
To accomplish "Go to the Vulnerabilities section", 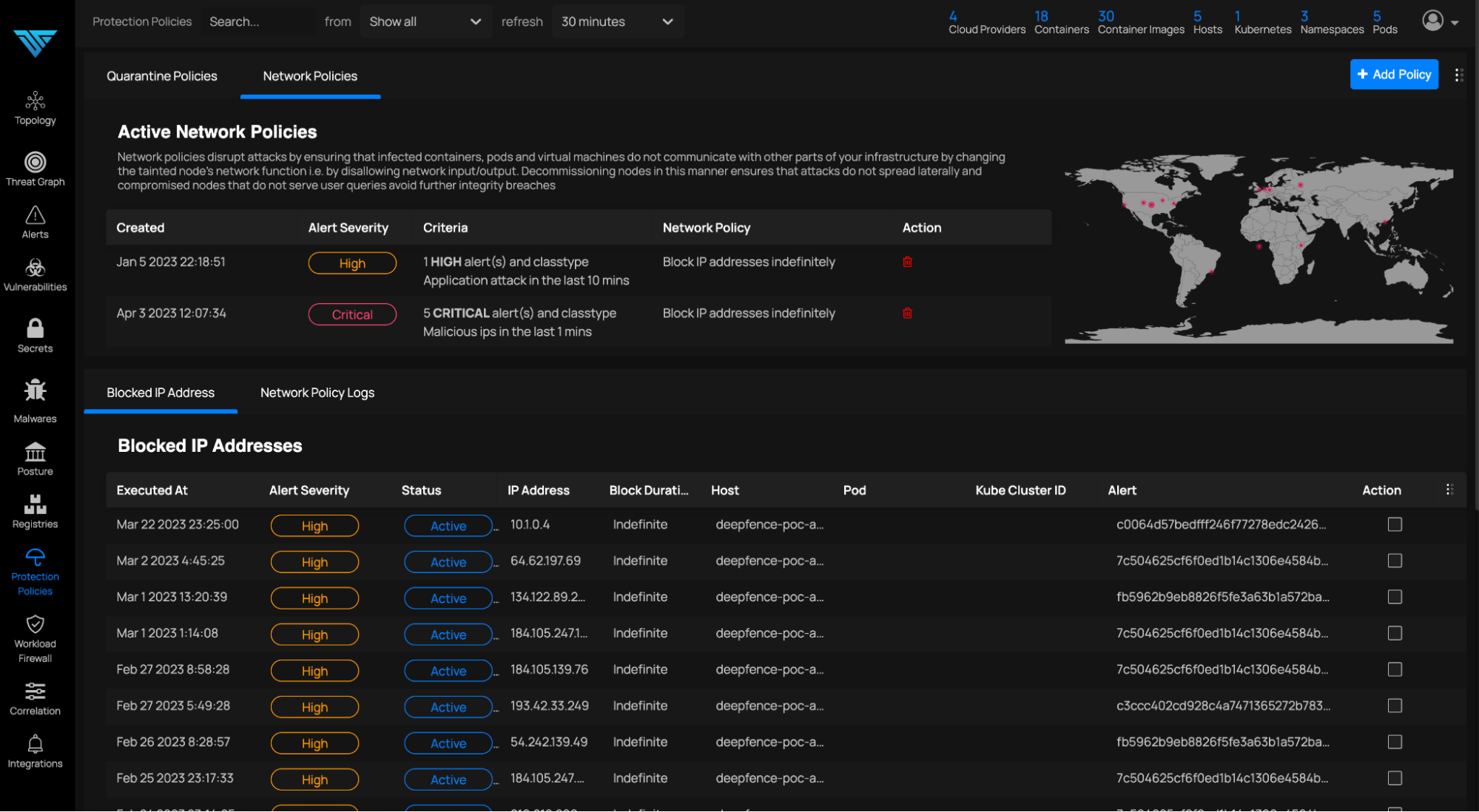I will (35, 274).
